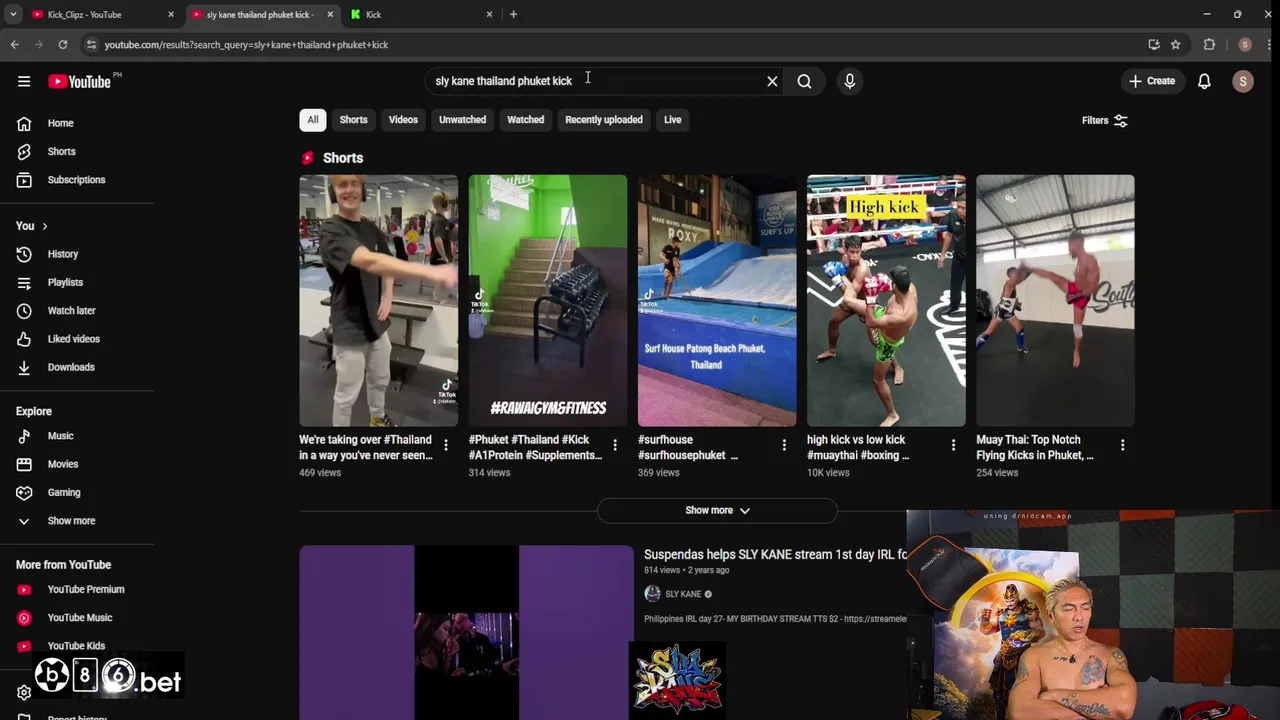Open the Filters panel
The image size is (1280, 720).
1105,121
